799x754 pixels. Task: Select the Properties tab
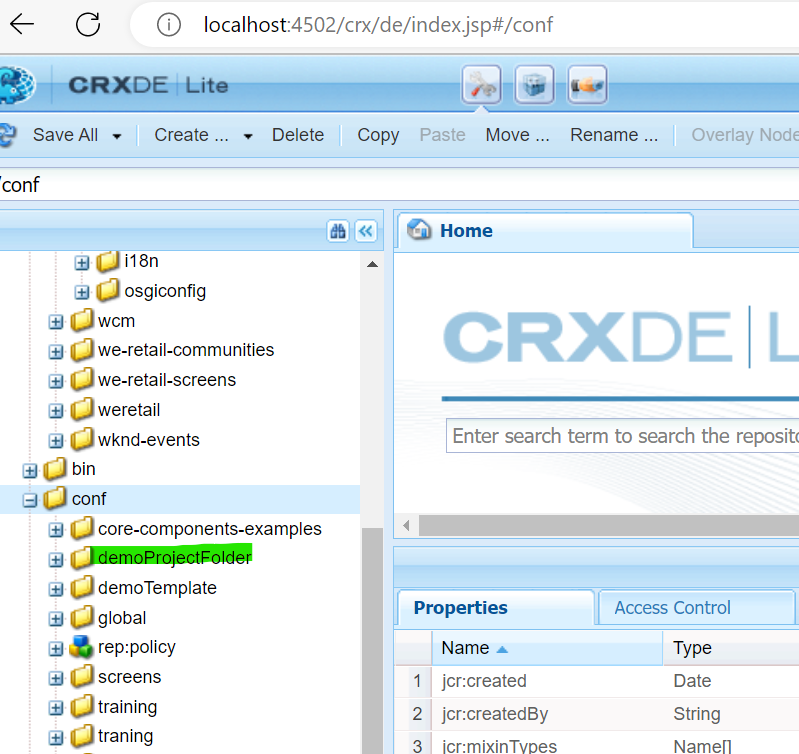click(496, 607)
